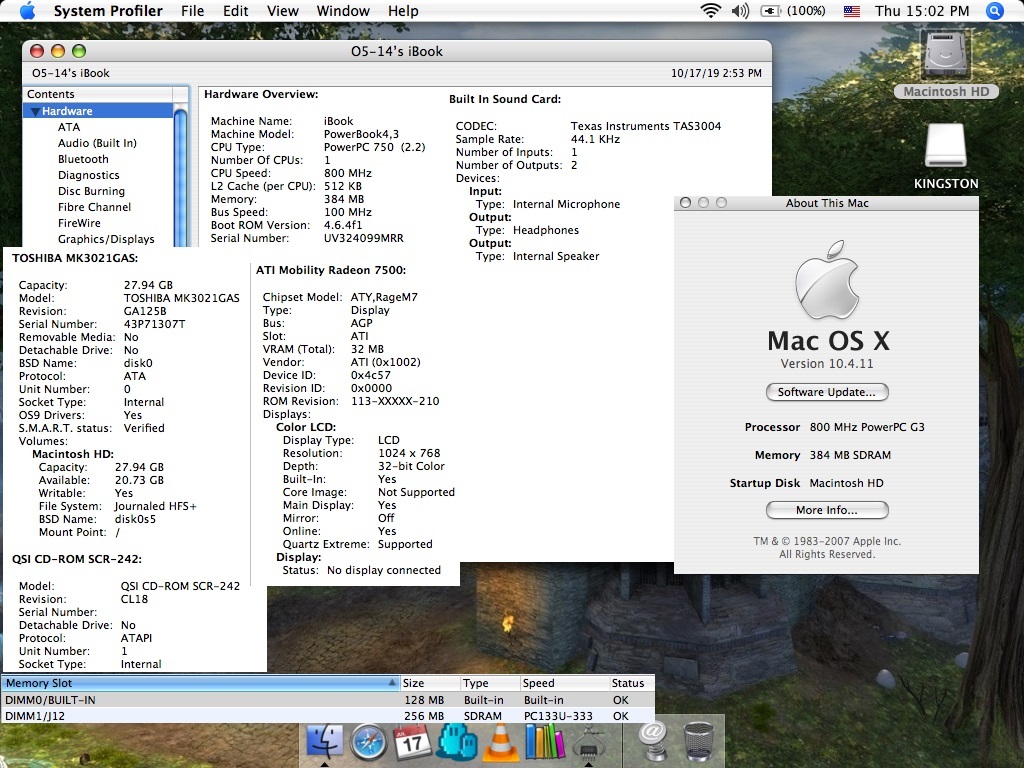Select the KINGSTON drive on desktop
1024x768 pixels.
pos(946,155)
